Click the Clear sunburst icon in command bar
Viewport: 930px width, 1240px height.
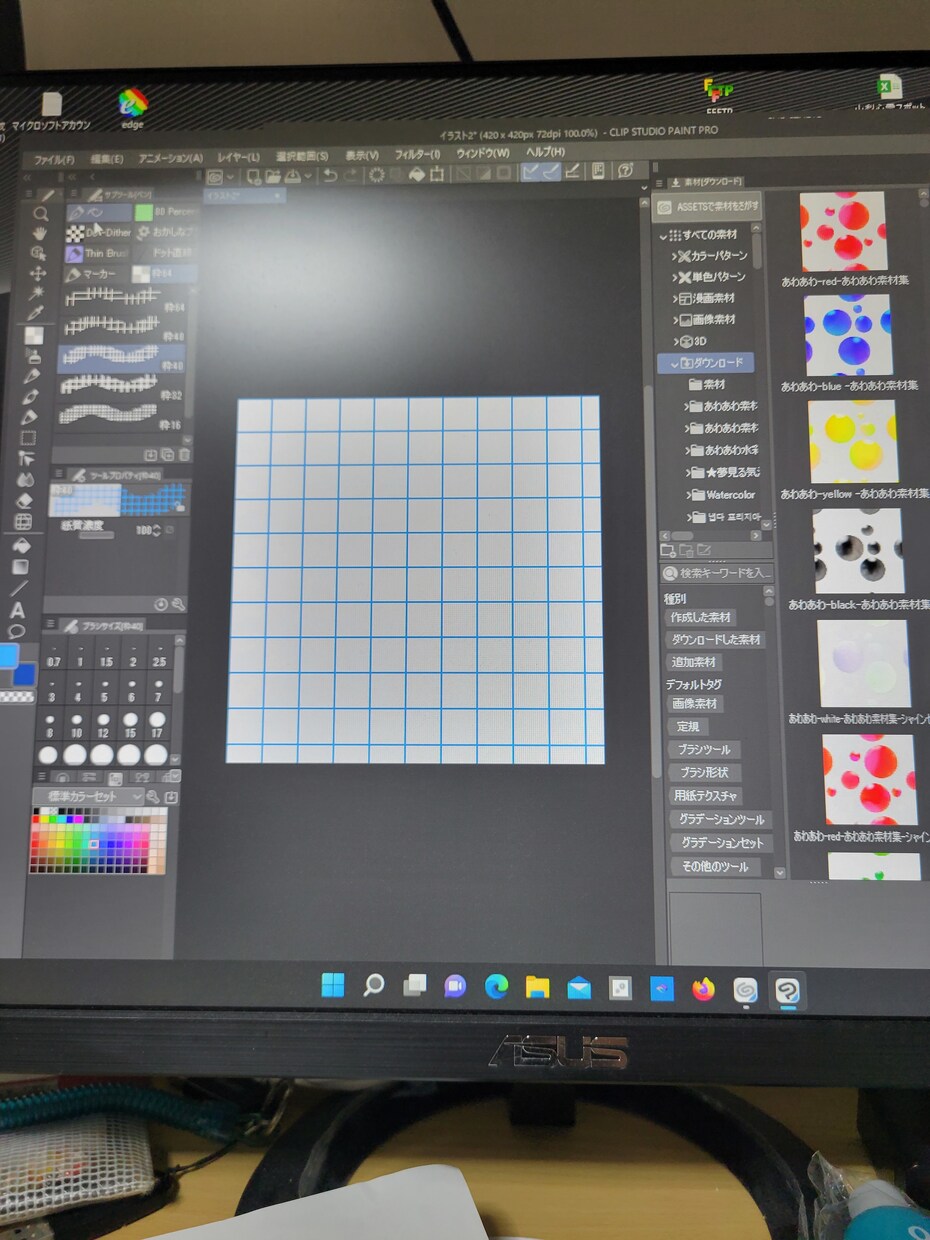tap(376, 174)
